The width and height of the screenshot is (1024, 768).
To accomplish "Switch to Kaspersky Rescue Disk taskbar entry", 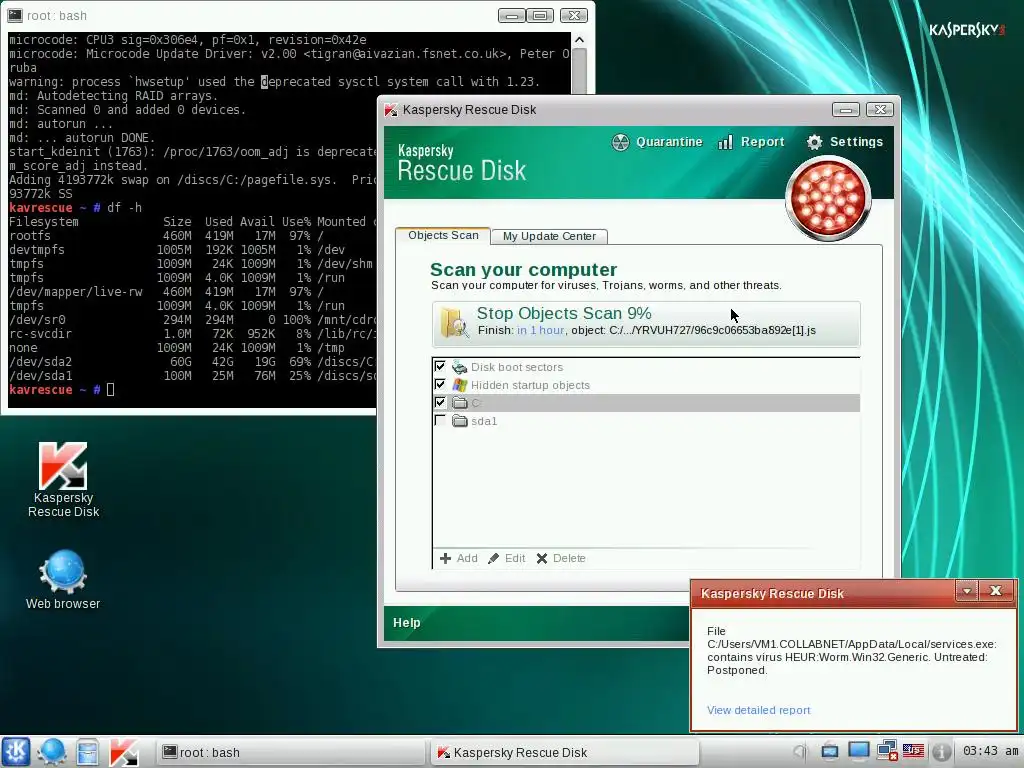I will pyautogui.click(x=565, y=752).
